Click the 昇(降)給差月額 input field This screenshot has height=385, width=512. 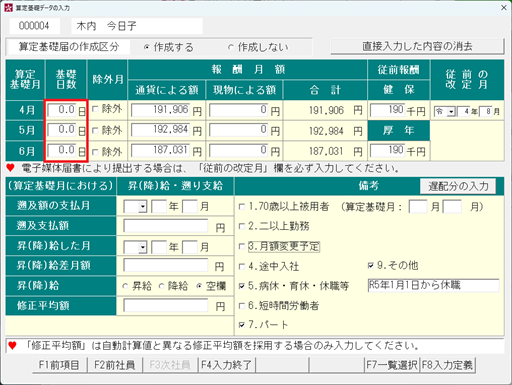(166, 266)
